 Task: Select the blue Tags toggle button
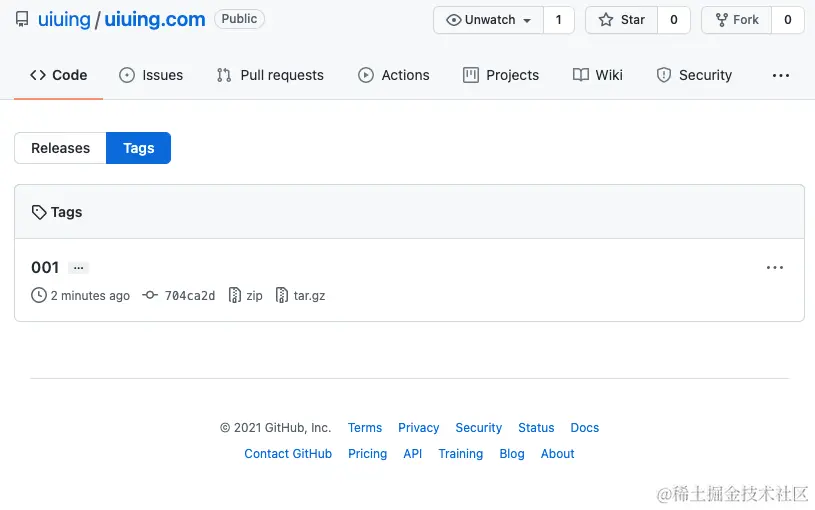pos(139,148)
